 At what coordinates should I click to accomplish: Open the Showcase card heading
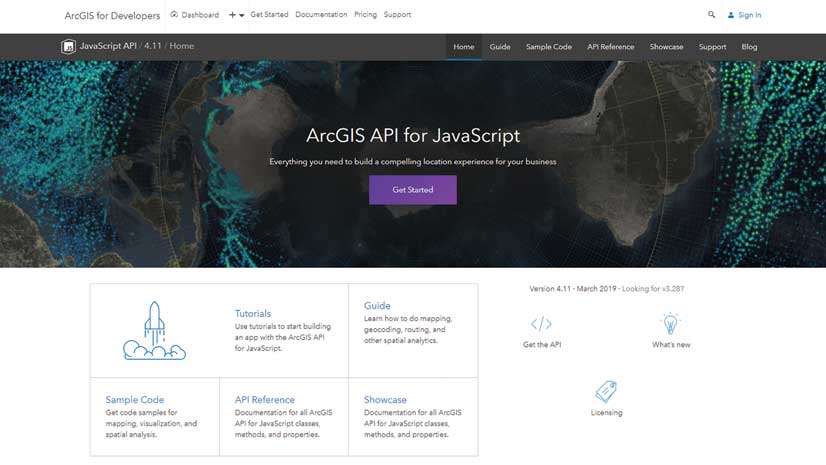pos(385,400)
